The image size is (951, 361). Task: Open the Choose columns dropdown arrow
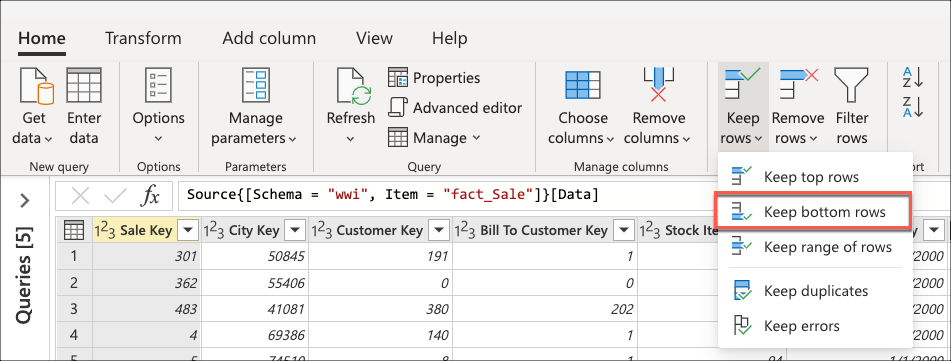coord(610,139)
